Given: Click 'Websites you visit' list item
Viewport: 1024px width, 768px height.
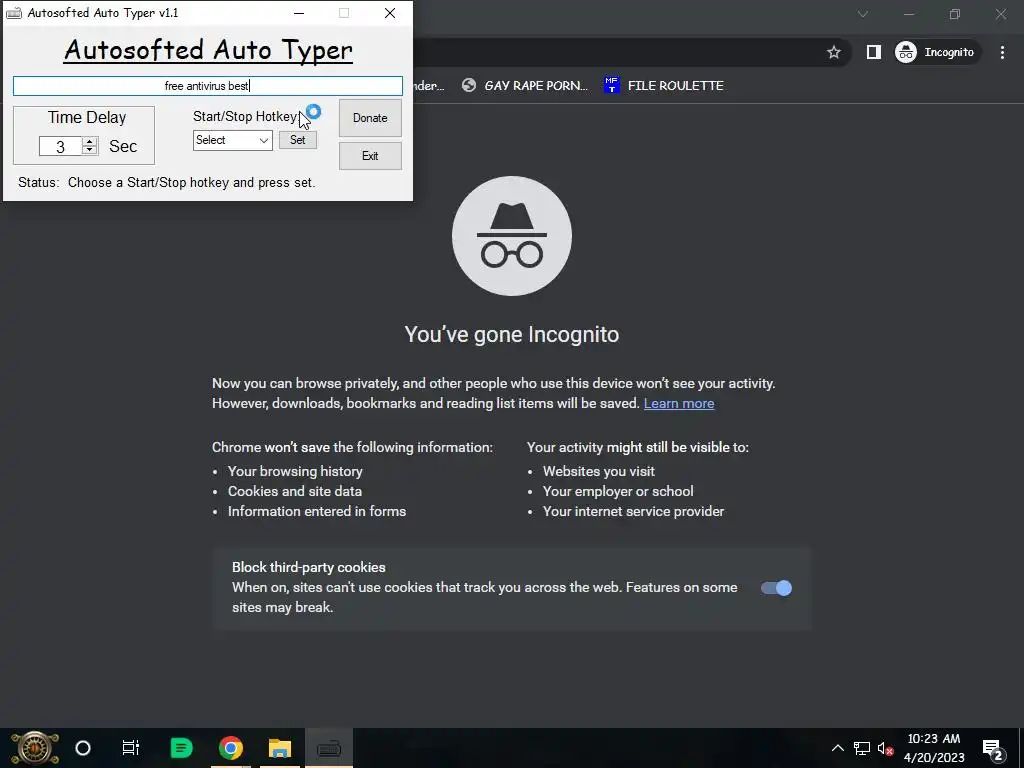Looking at the screenshot, I should [x=599, y=472].
